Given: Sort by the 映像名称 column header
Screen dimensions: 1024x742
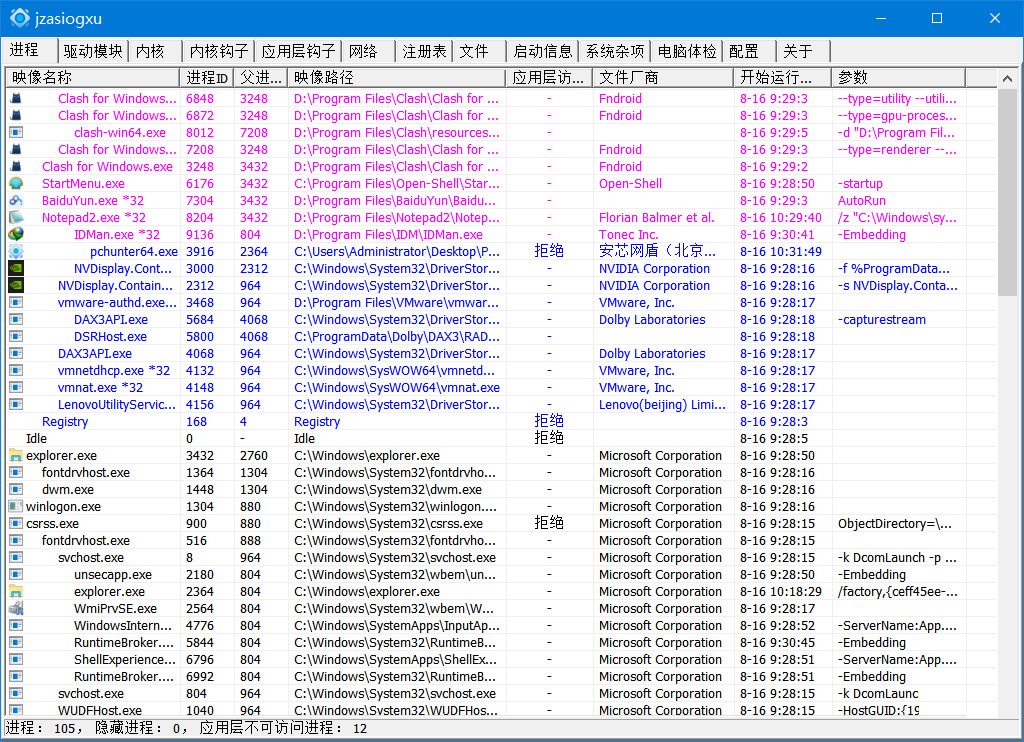Looking at the screenshot, I should tap(93, 78).
